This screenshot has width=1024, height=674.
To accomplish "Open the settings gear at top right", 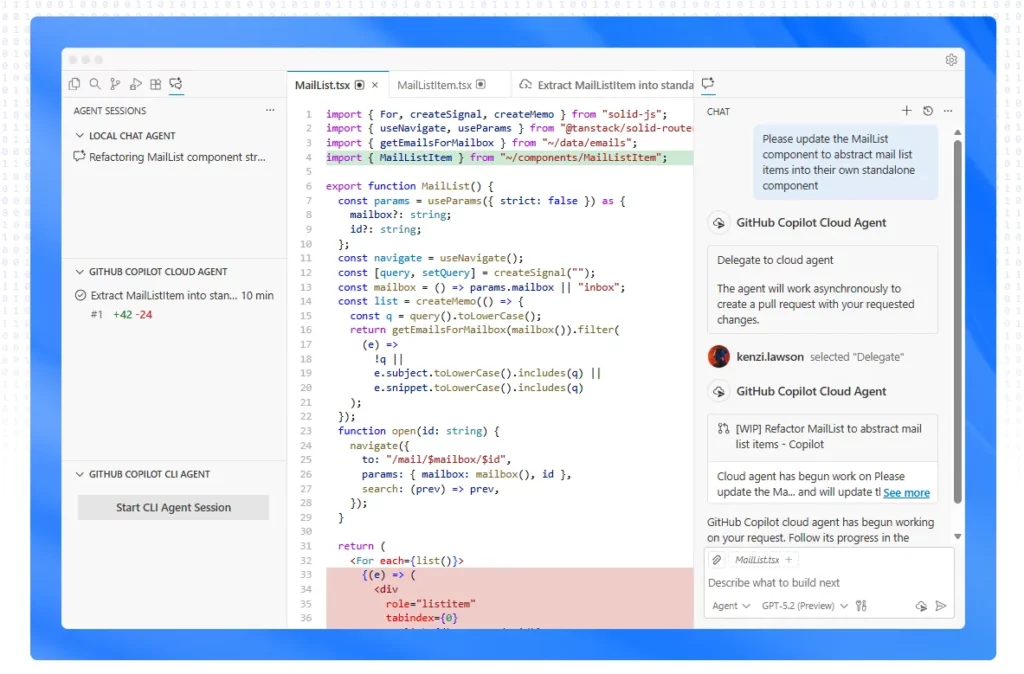I will tap(951, 59).
